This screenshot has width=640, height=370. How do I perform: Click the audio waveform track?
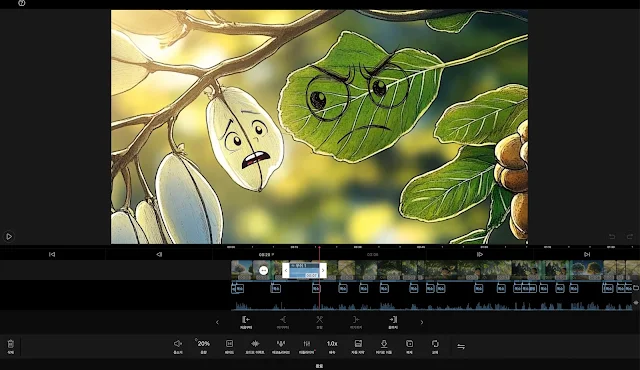pos(432,306)
